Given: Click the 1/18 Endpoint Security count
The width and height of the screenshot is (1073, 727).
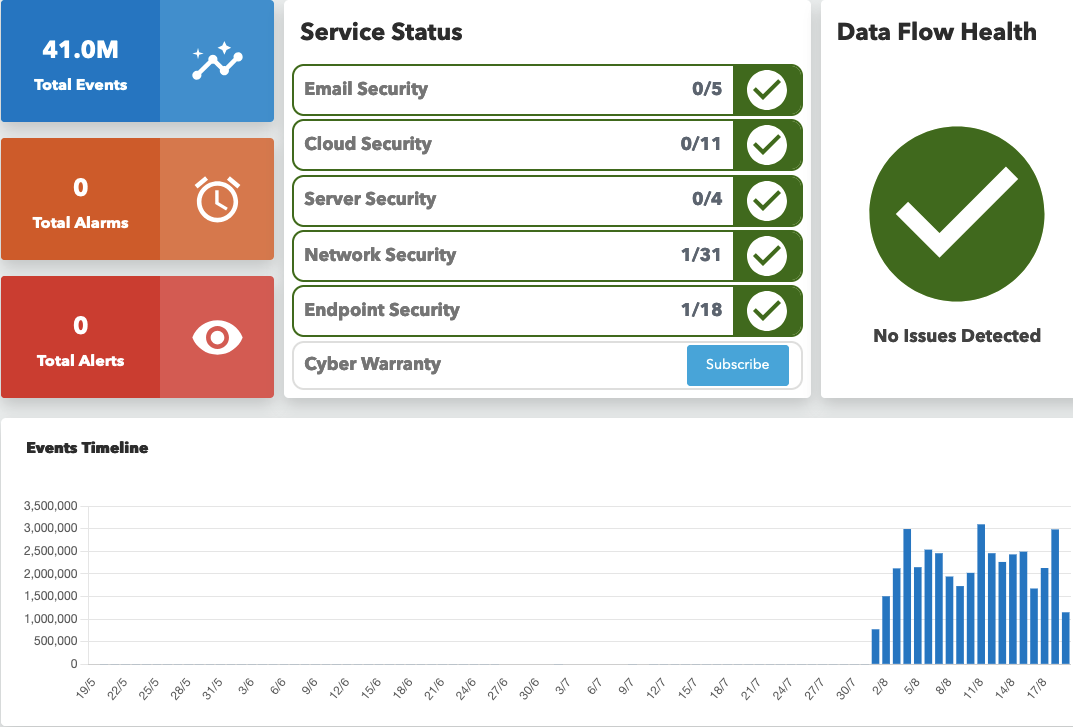Looking at the screenshot, I should 701,309.
